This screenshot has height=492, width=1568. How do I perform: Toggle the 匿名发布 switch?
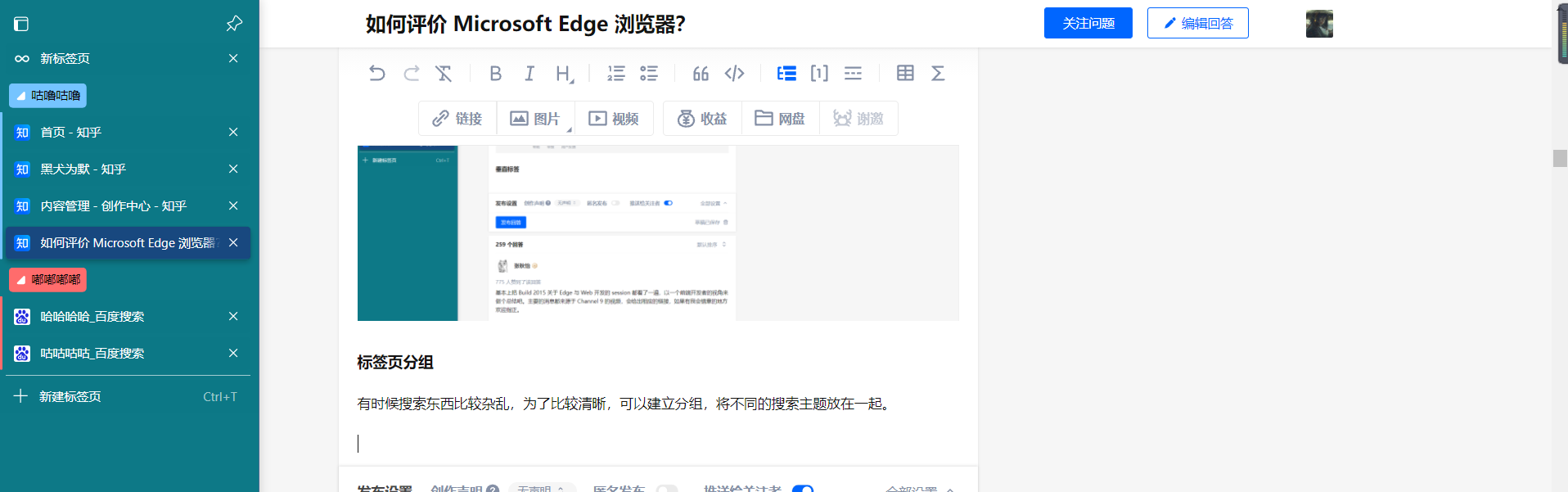pos(667,489)
